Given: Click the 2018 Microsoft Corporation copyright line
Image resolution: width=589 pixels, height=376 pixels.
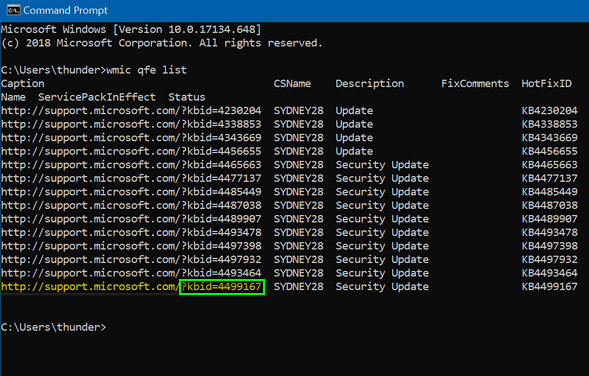Looking at the screenshot, I should [x=162, y=43].
